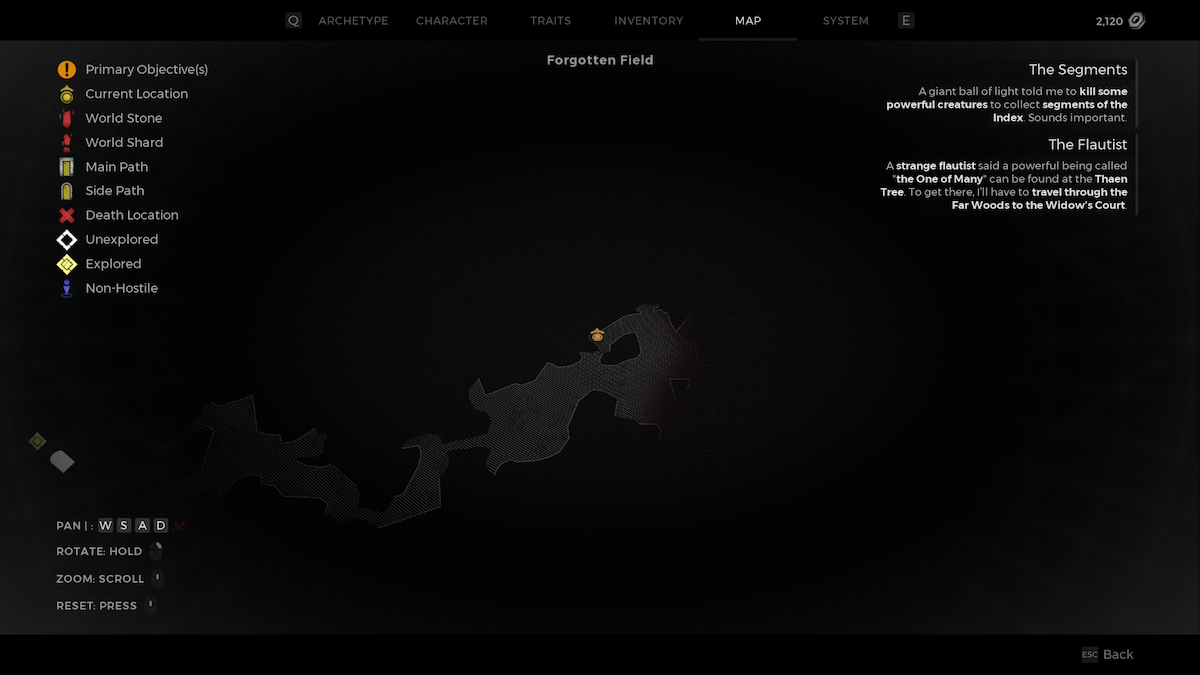Image resolution: width=1200 pixels, height=675 pixels.
Task: Click the scrap currency icon
Action: coord(1136,21)
